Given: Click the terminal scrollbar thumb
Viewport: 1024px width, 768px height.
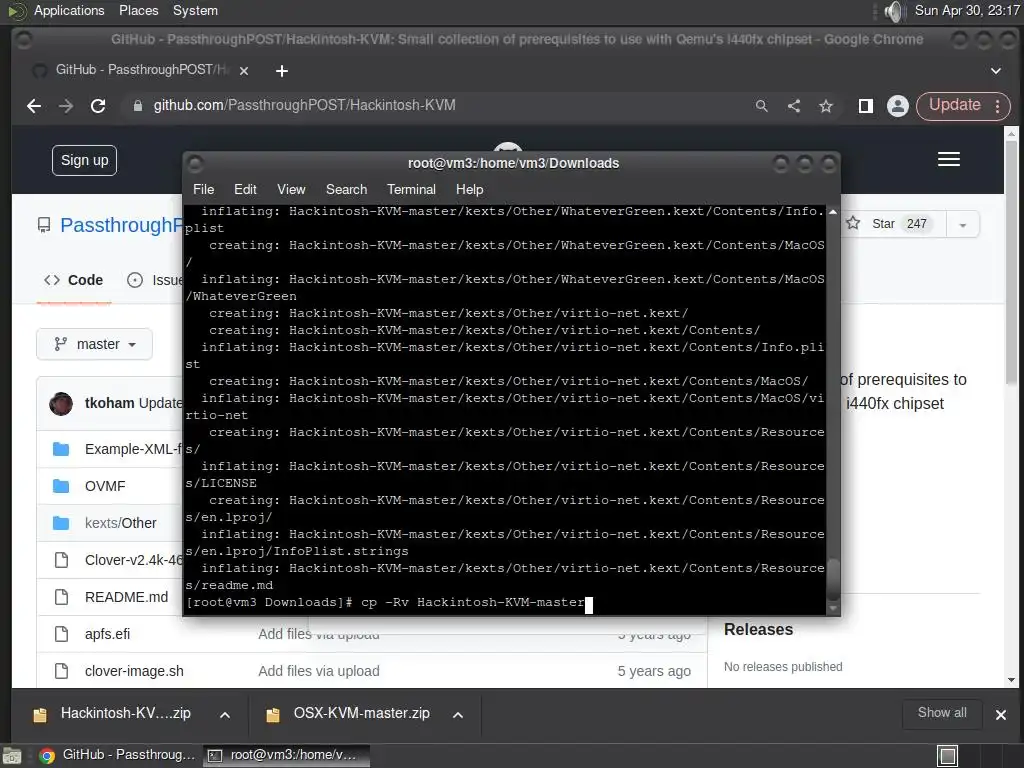Looking at the screenshot, I should (833, 579).
